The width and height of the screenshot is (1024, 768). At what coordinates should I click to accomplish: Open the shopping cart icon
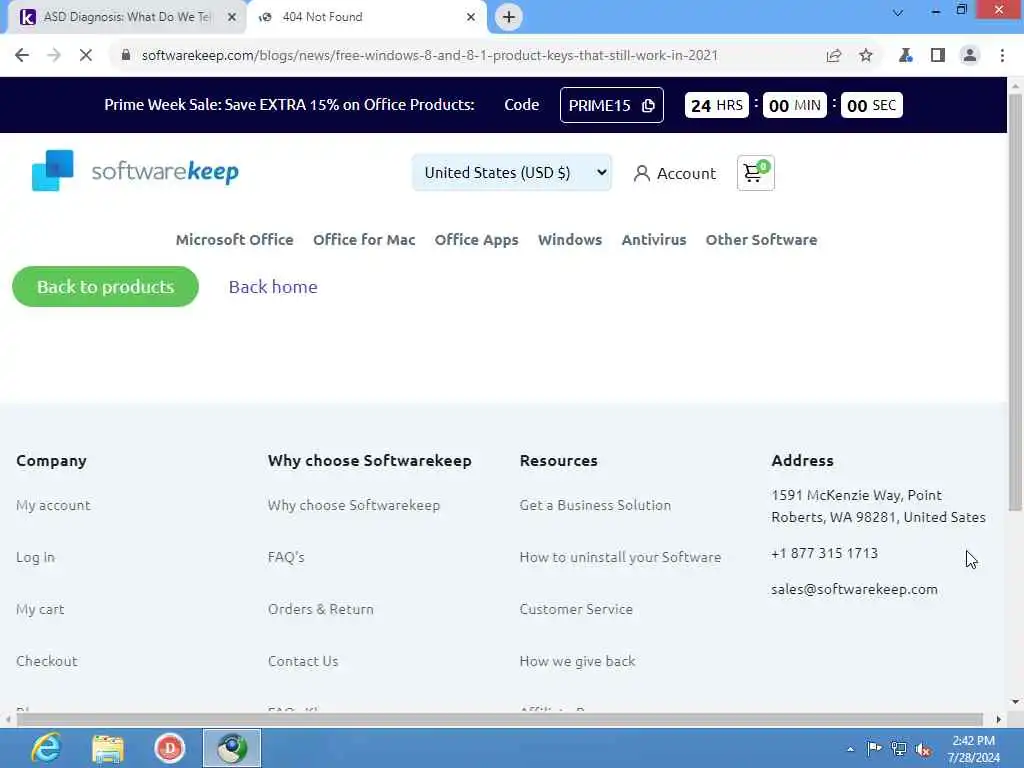[756, 173]
